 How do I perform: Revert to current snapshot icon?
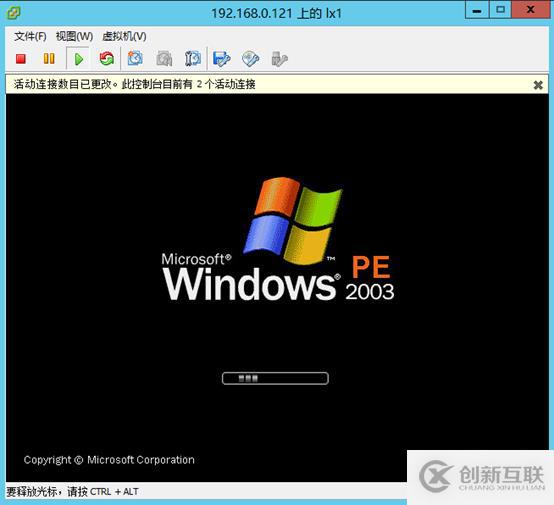point(164,58)
